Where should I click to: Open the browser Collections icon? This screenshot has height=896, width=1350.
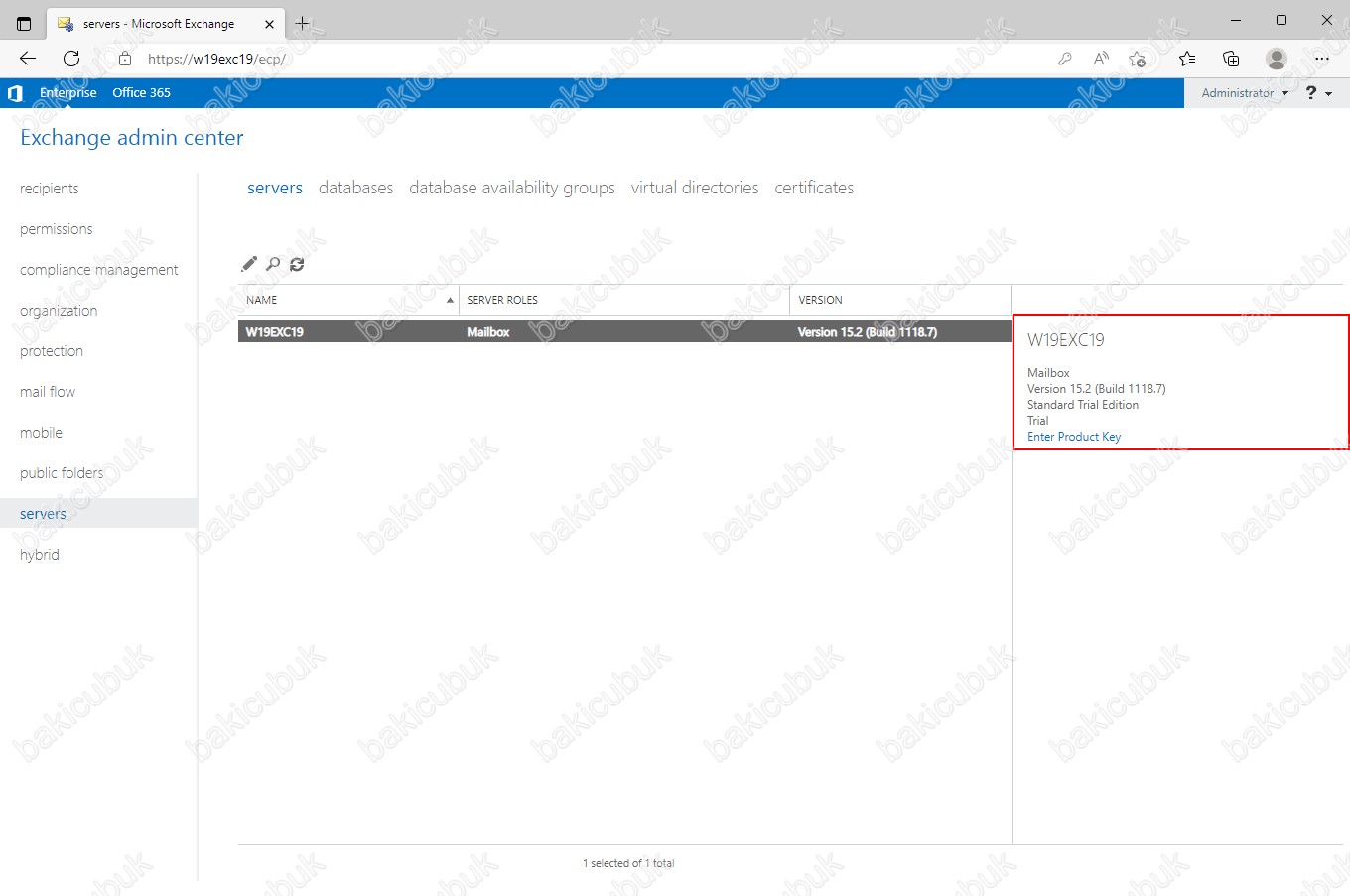coord(1231,59)
